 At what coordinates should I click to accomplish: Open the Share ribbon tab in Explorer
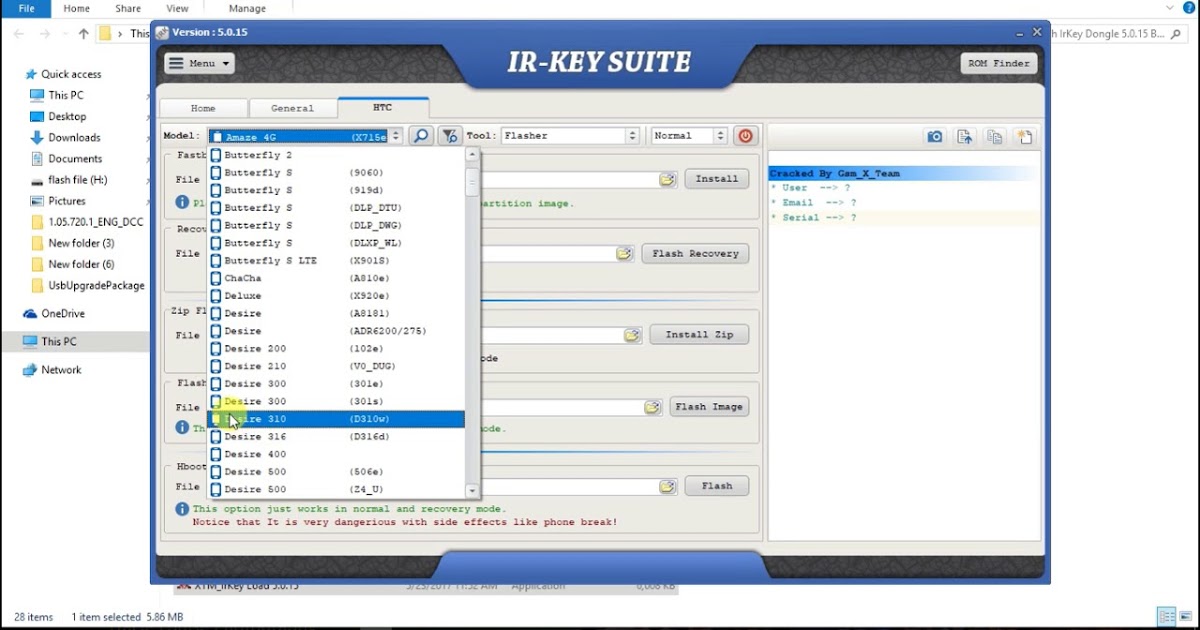(128, 8)
